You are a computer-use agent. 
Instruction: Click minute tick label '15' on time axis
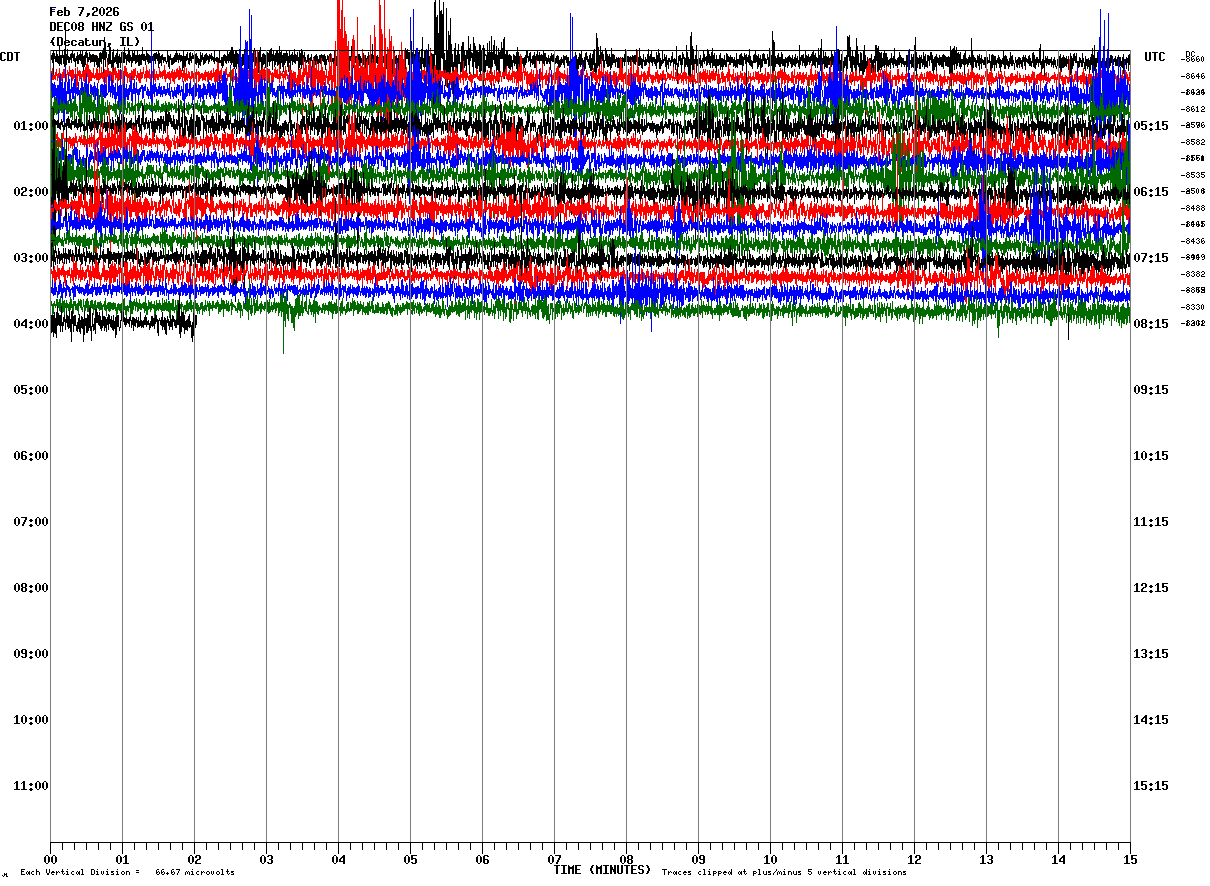click(1130, 859)
